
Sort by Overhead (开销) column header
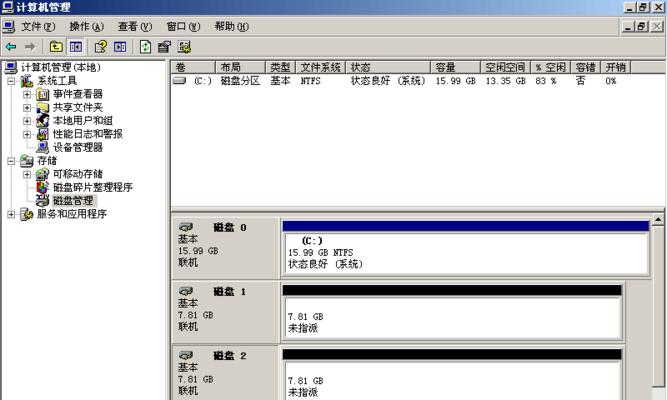(615, 67)
